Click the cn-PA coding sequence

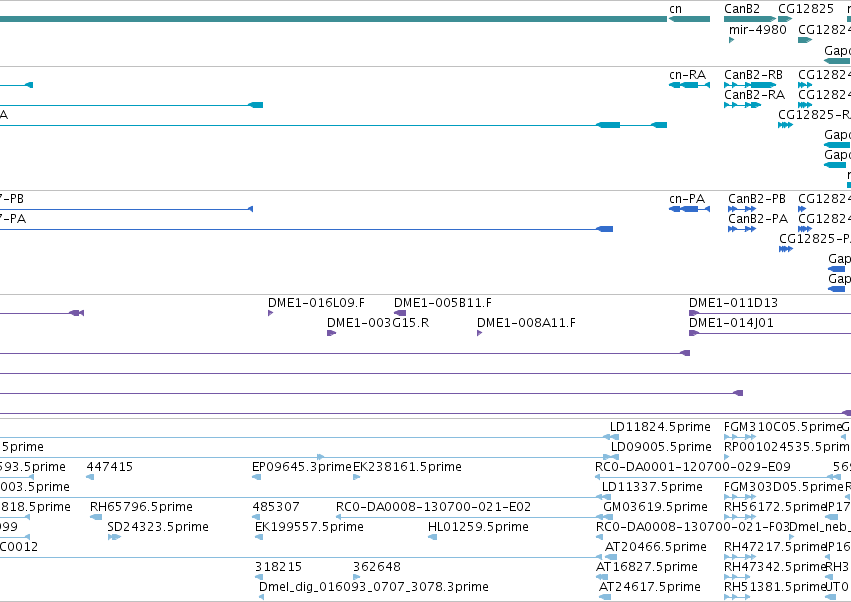[x=689, y=209]
